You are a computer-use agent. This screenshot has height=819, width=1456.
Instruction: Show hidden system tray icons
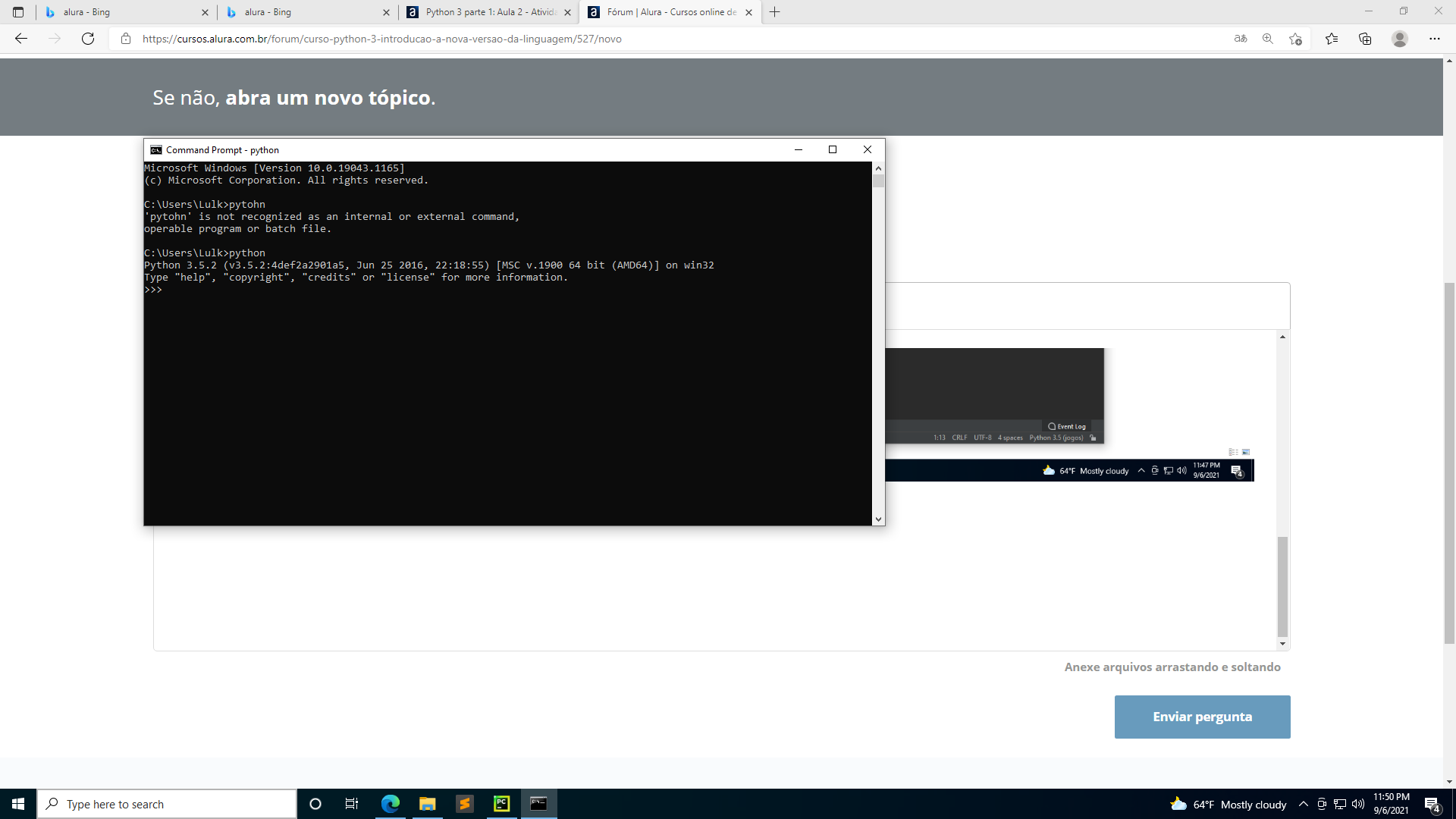[1304, 805]
